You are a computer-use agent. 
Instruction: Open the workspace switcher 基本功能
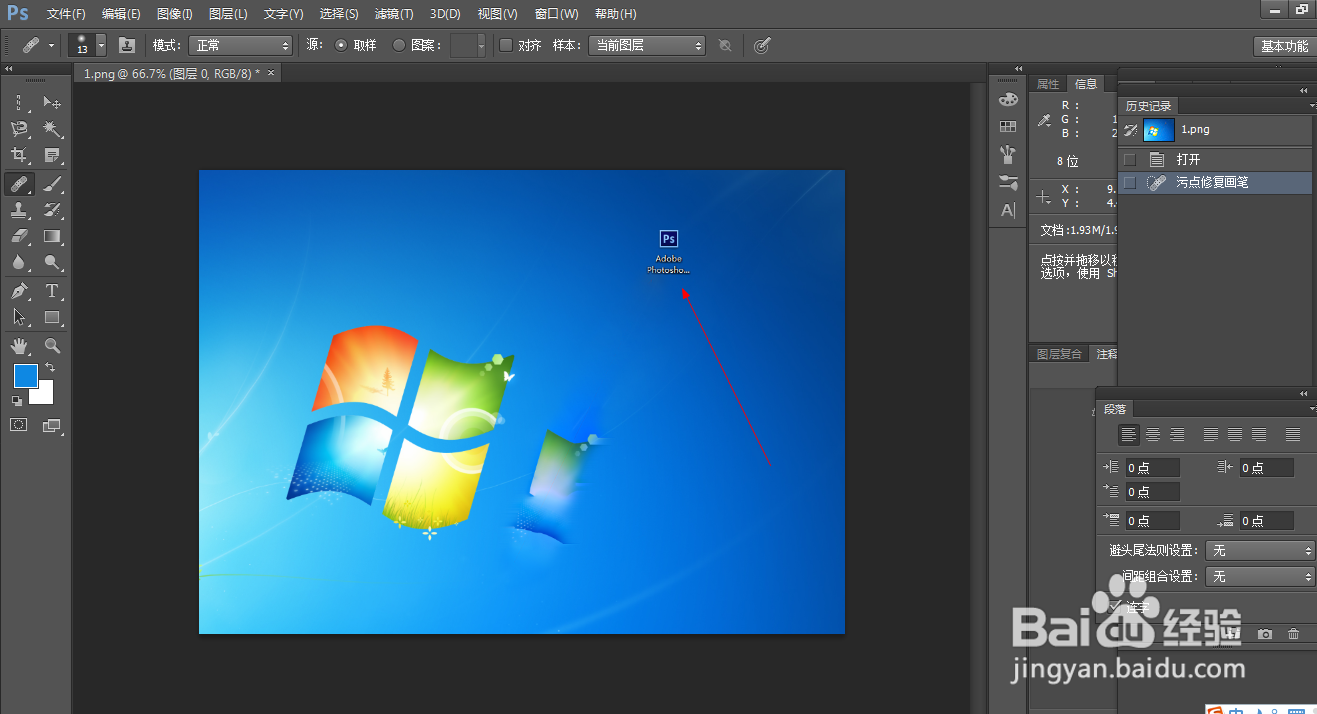(x=1284, y=46)
